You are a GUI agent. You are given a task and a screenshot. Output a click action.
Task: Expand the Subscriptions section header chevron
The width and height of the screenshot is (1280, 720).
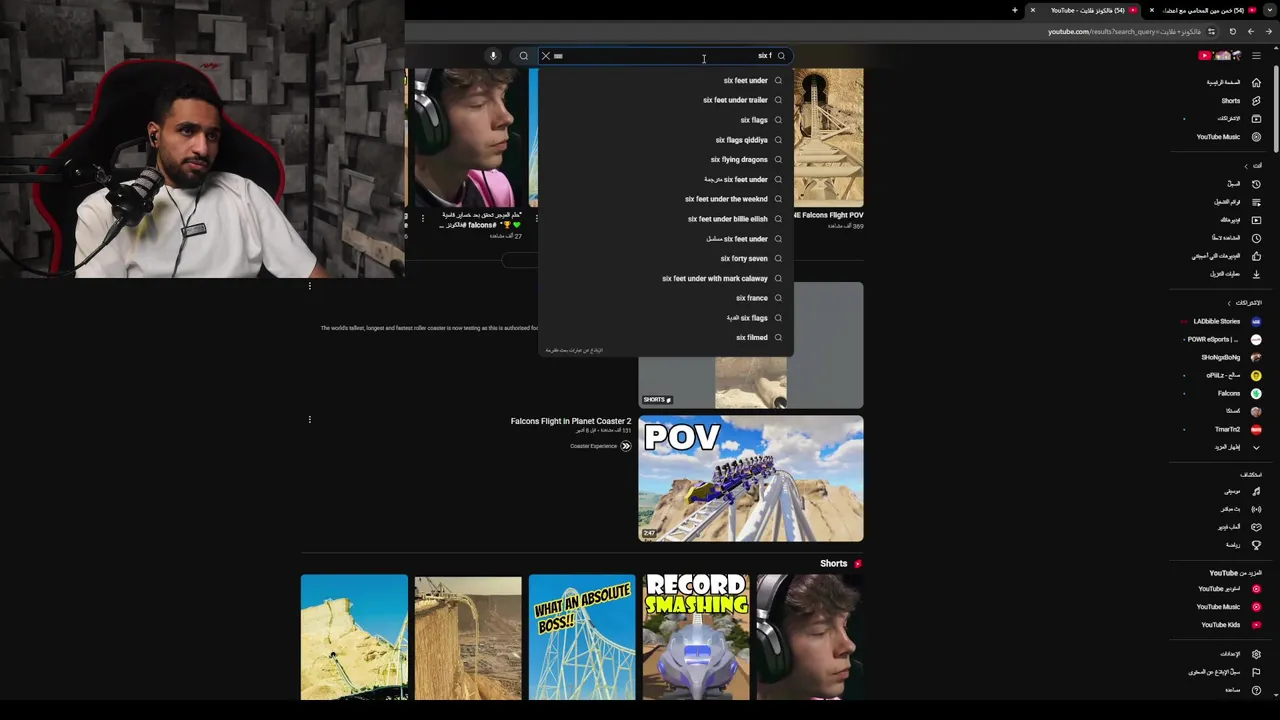1229,303
